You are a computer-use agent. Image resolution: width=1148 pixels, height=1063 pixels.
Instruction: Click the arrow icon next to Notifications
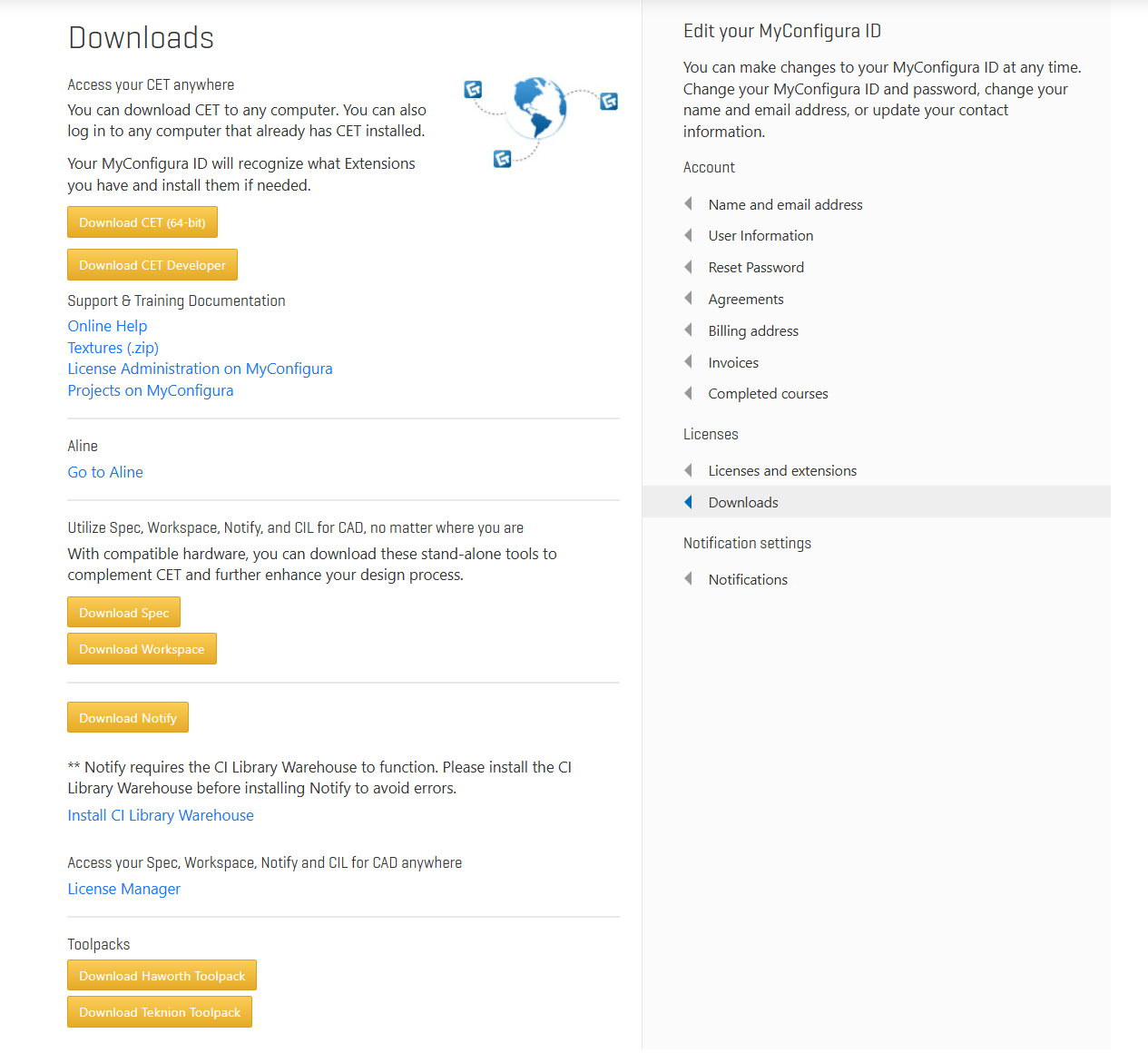coord(688,579)
